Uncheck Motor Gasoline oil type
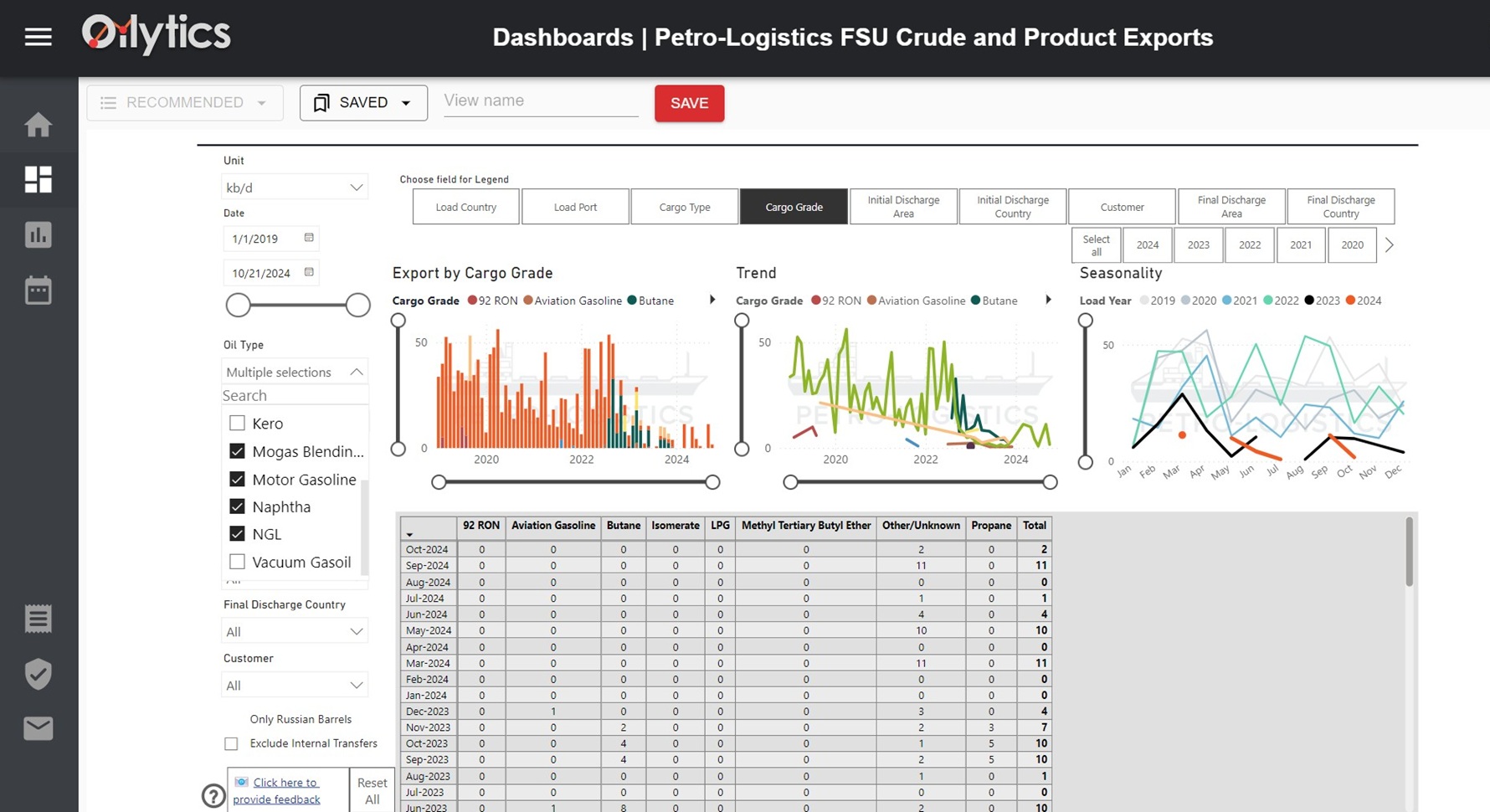 pos(238,479)
